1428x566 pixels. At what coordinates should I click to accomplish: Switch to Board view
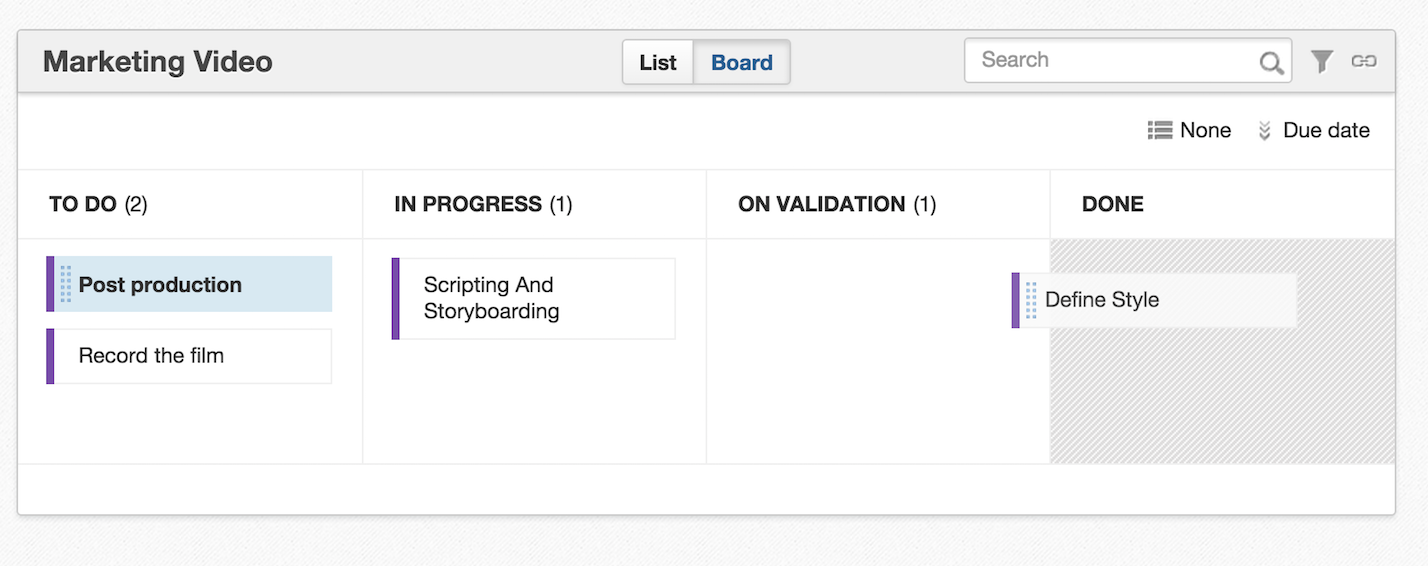point(742,62)
